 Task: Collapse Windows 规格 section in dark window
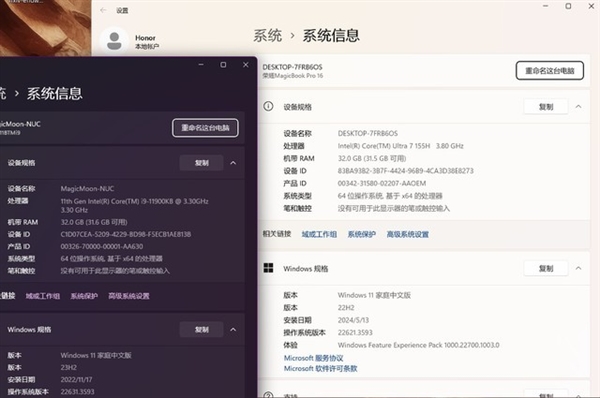pos(233,329)
